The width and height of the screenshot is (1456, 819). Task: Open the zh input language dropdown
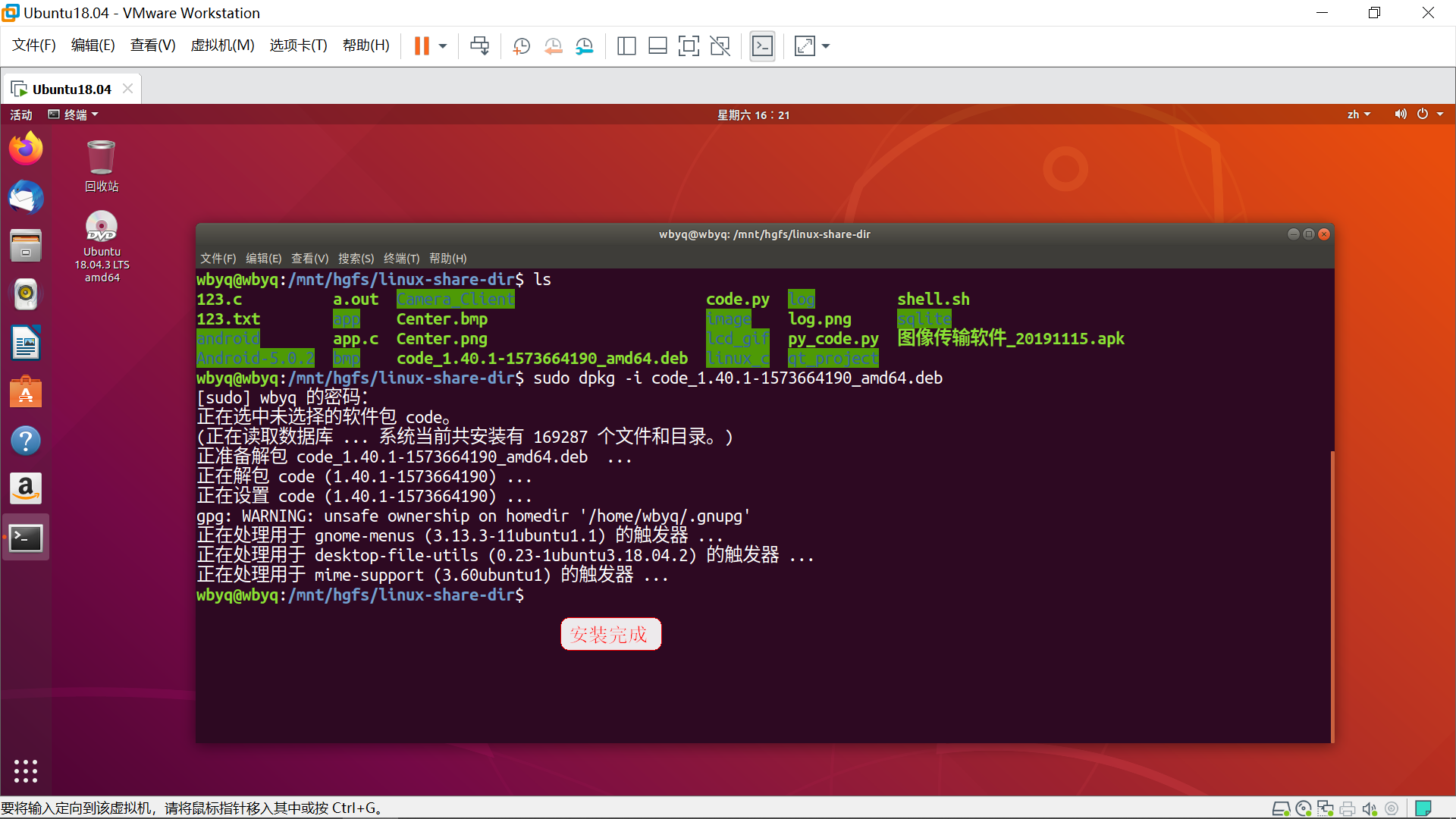(1358, 115)
